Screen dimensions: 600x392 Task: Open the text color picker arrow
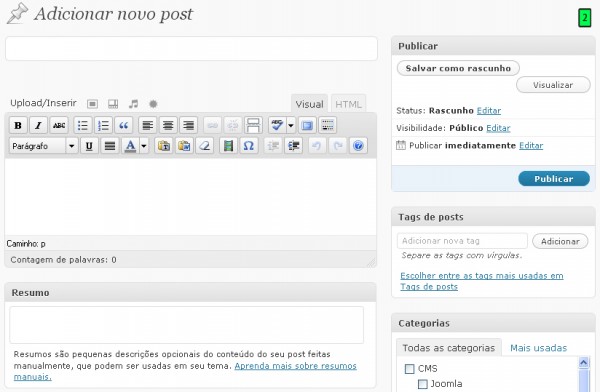(x=144, y=146)
